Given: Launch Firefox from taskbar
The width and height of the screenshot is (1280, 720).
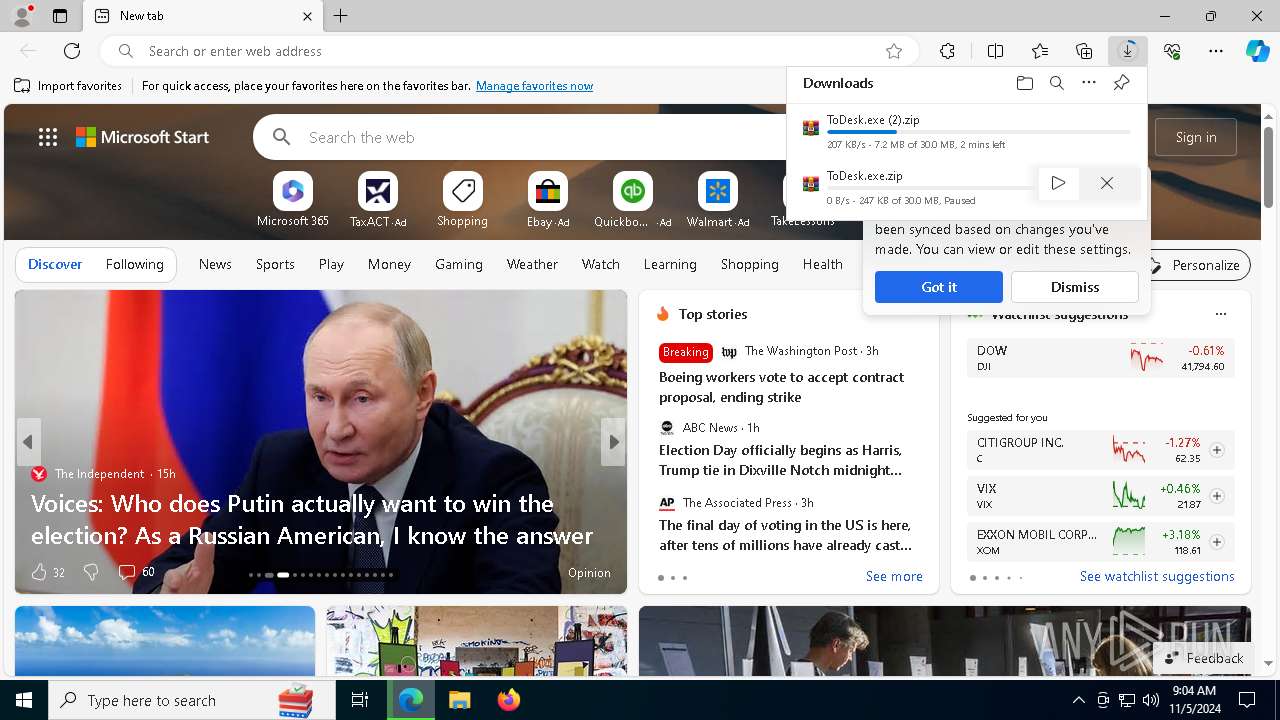Looking at the screenshot, I should point(509,700).
